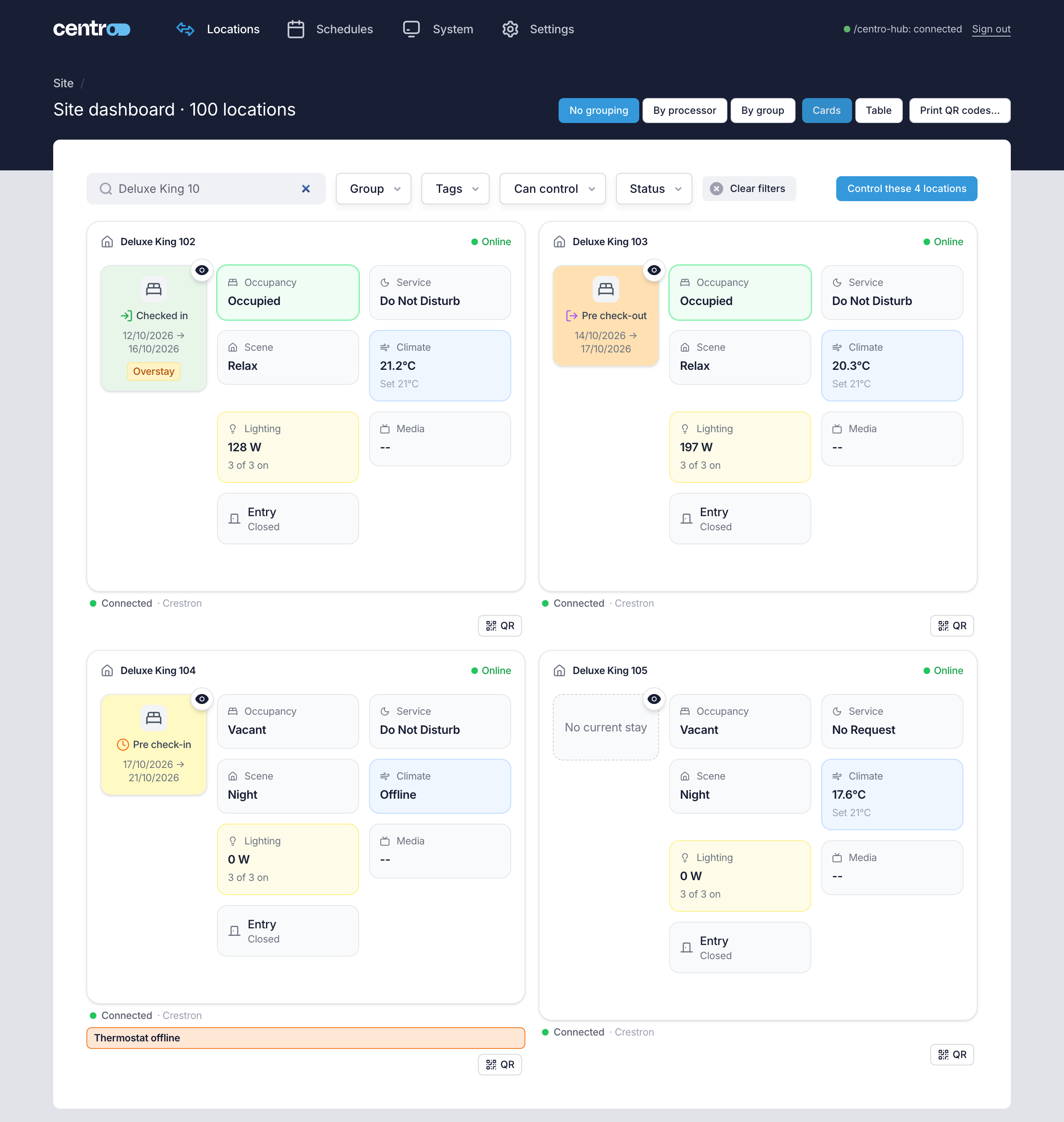The height and width of the screenshot is (1122, 1064).
Task: Open the Locations menu item
Action: pos(218,29)
